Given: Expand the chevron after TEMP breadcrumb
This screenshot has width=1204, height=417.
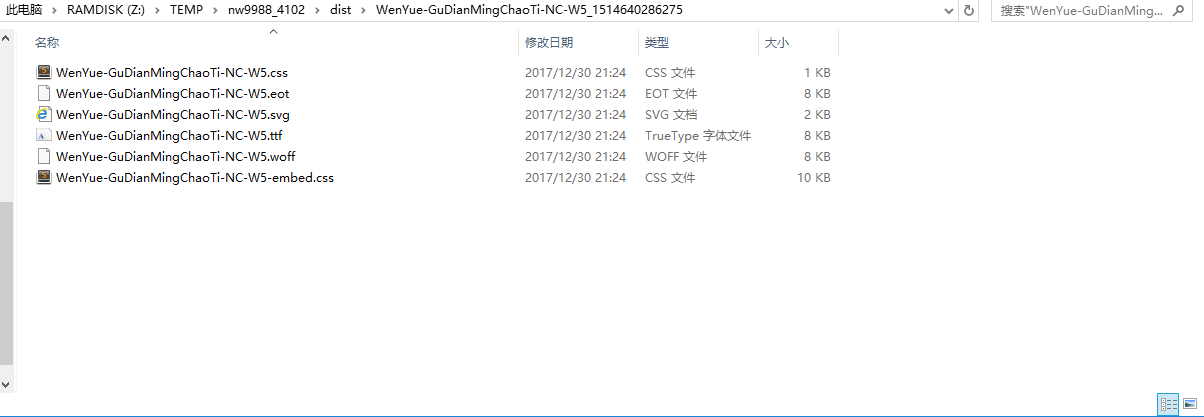Looking at the screenshot, I should [216, 10].
